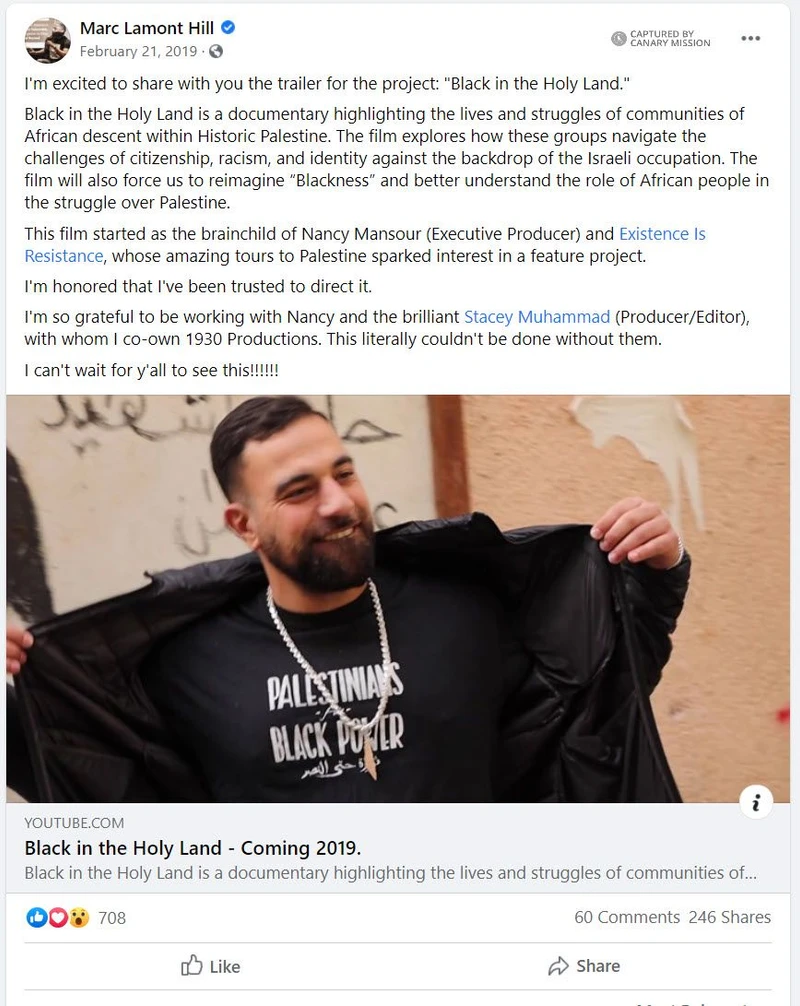The image size is (800, 1006).
Task: Click the February 21, 2019 timestamp
Action: tap(138, 51)
